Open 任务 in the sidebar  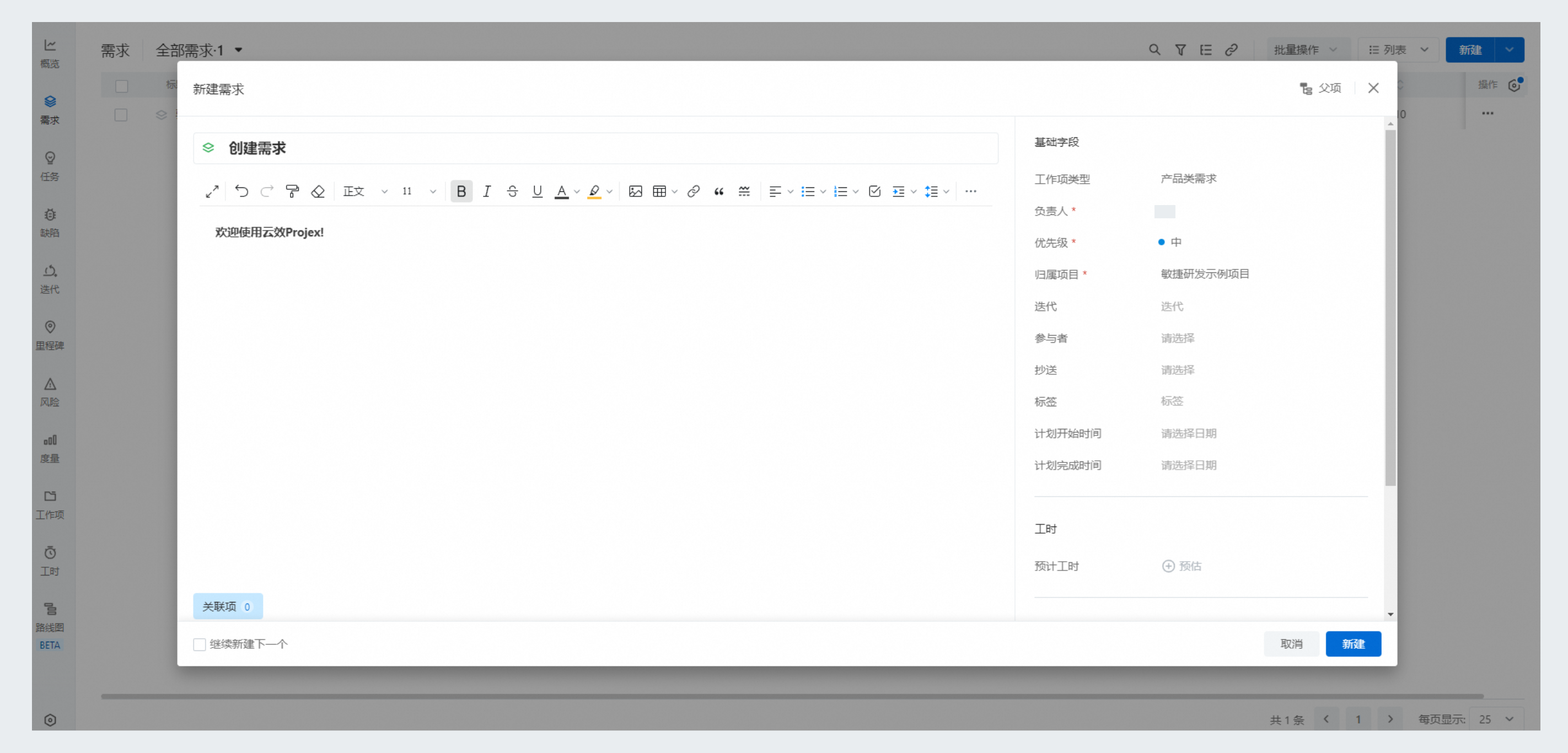click(x=50, y=167)
